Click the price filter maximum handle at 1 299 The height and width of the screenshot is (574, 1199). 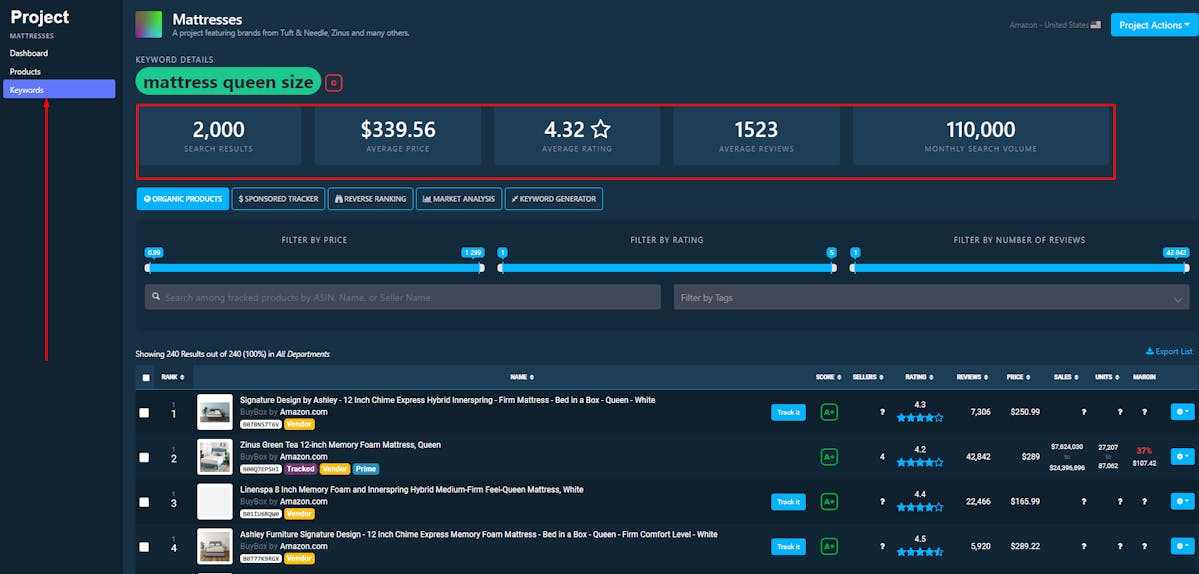pos(481,268)
